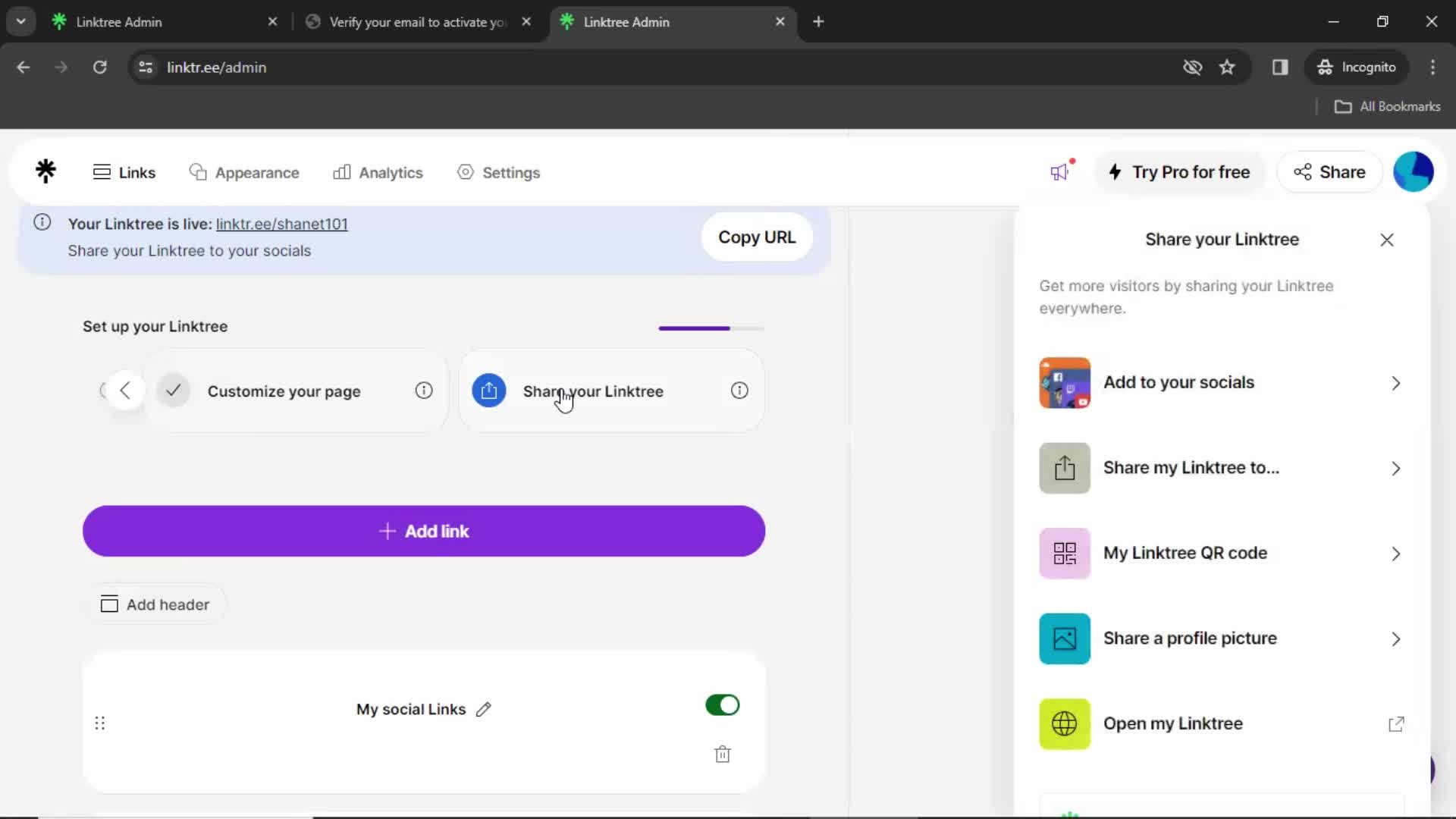This screenshot has height=819, width=1456.
Task: View site information icon in the address bar
Action: point(146,67)
